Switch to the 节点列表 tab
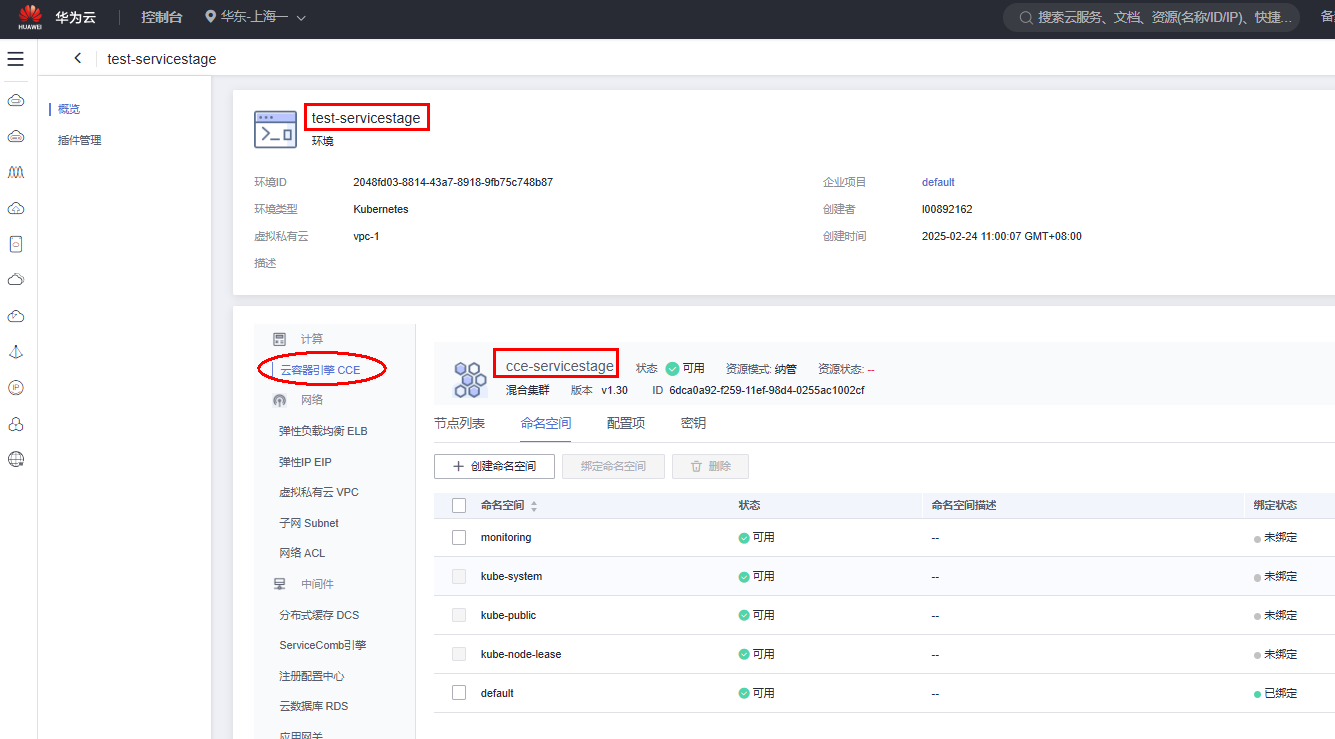This screenshot has height=739, width=1335. pos(459,423)
